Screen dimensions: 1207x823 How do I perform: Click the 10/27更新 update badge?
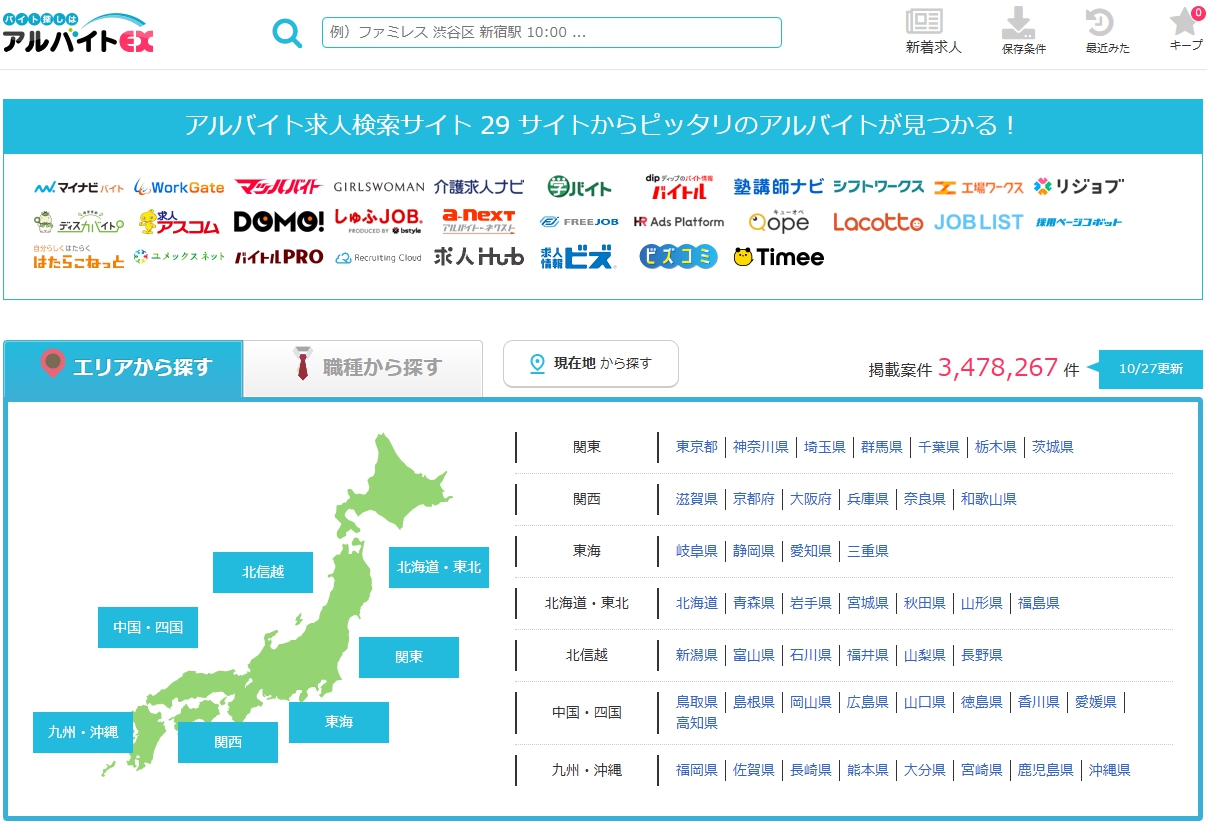(1151, 369)
